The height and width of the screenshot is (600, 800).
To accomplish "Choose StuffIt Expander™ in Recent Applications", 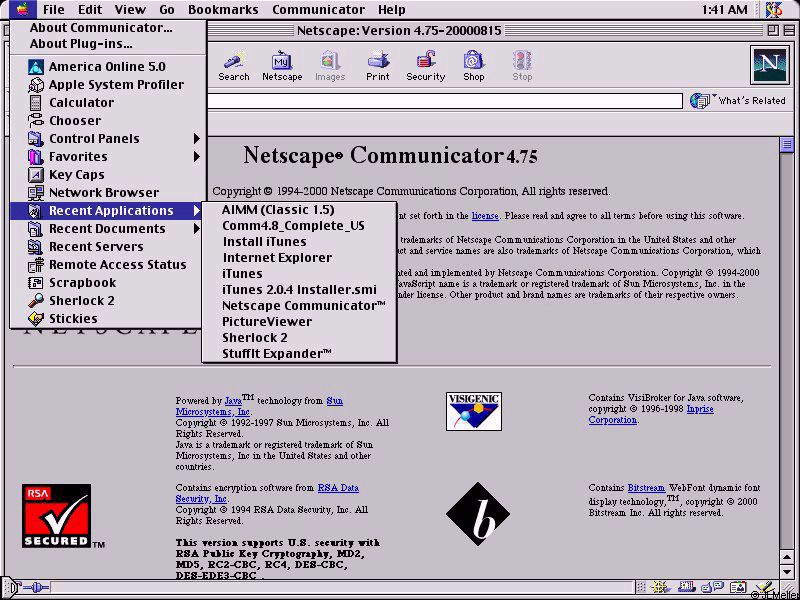I will tap(299, 354).
